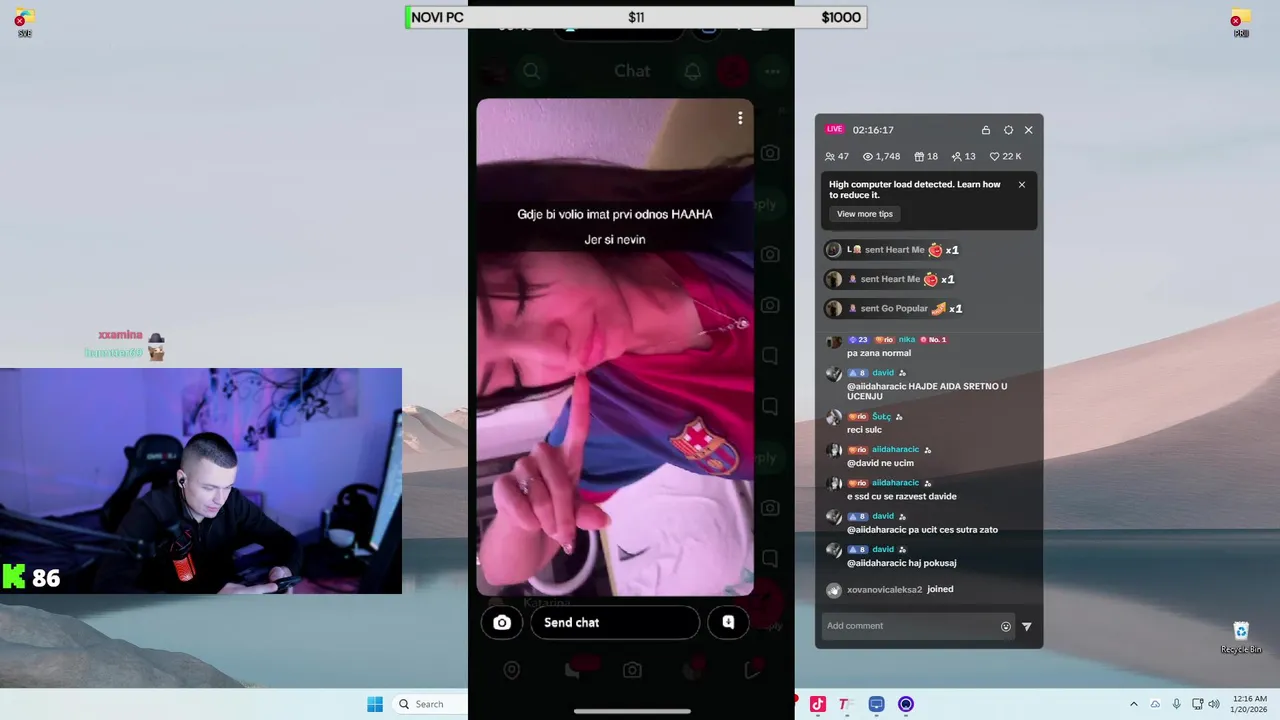Click the purple circle app icon in taskbar
The width and height of the screenshot is (1280, 720).
point(906,704)
